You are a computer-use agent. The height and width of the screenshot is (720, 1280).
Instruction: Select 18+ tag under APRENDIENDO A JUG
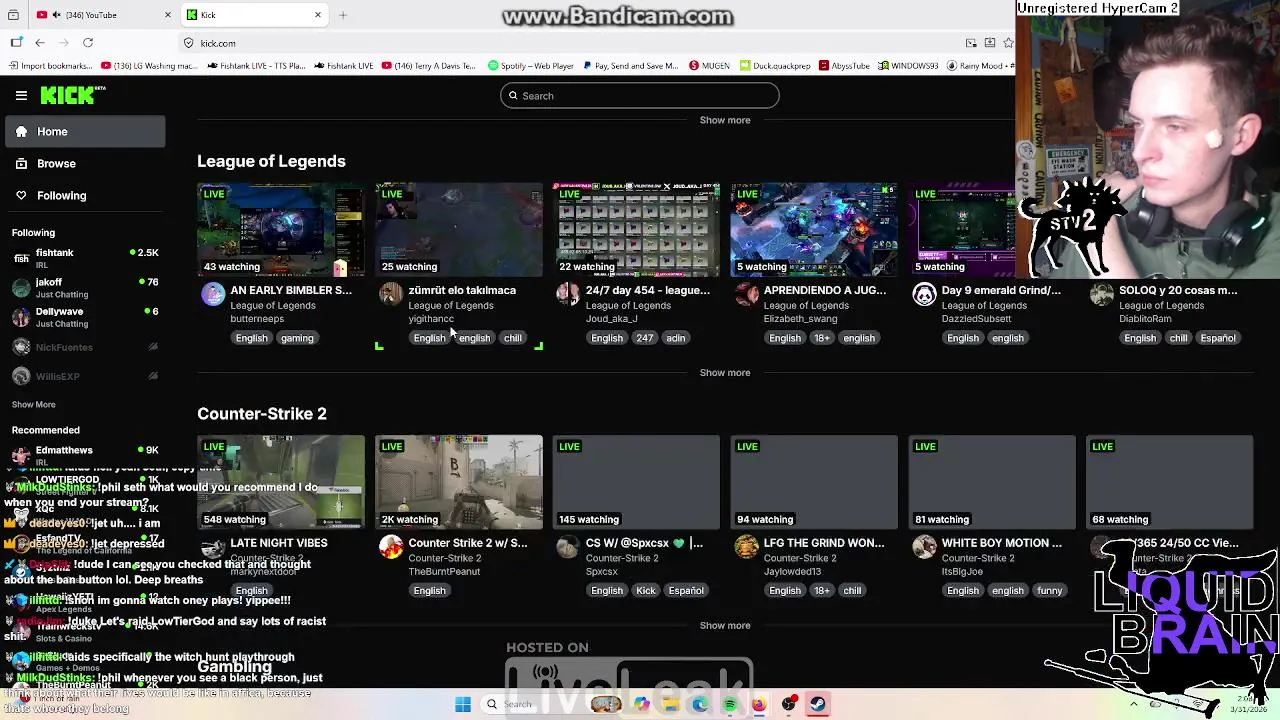coord(822,338)
